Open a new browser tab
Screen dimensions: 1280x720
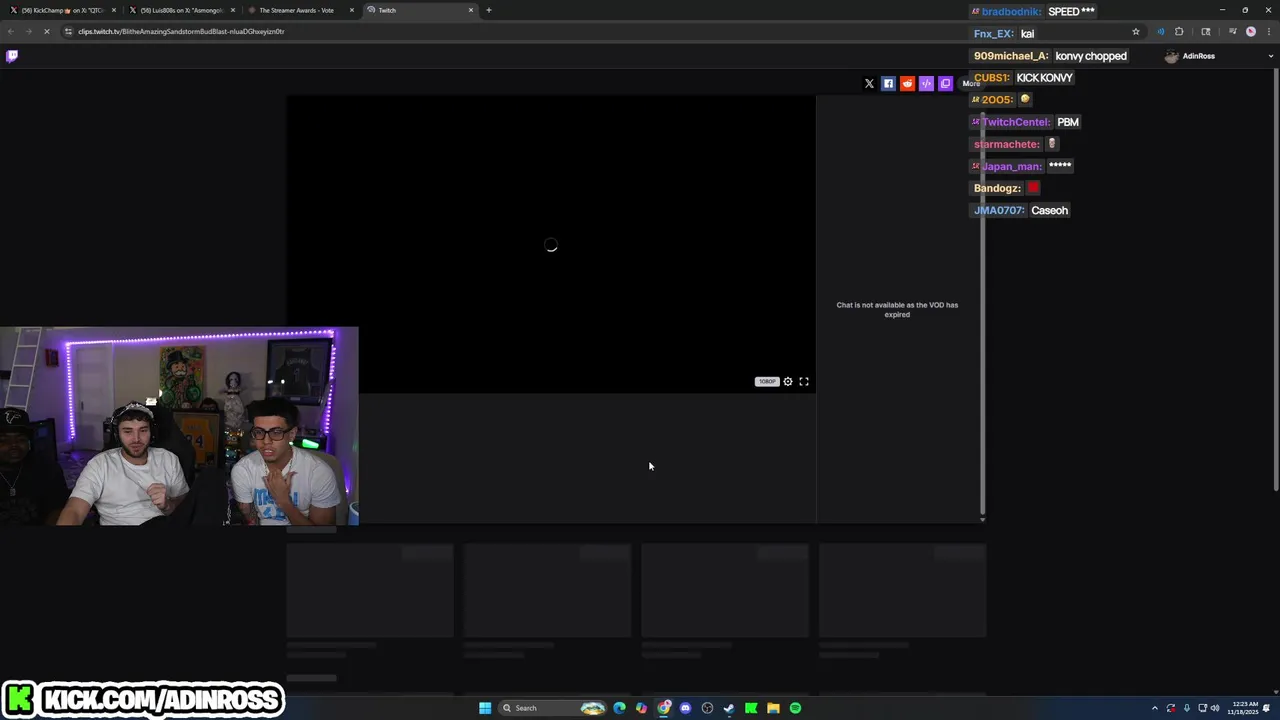click(x=489, y=10)
